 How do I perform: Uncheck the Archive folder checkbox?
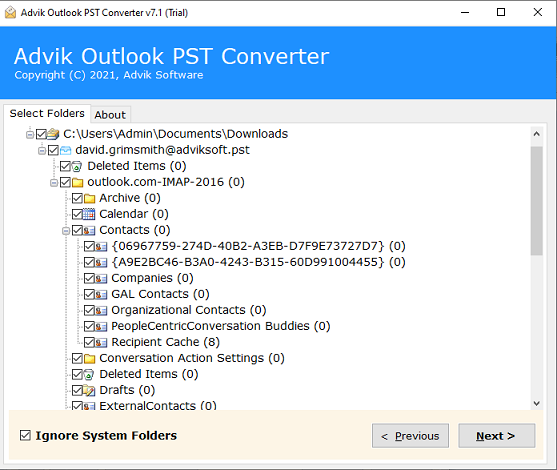pos(77,198)
